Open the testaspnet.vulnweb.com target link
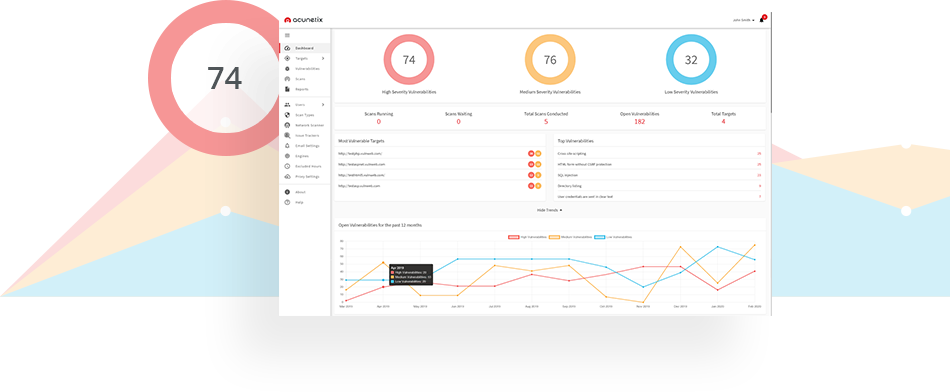This screenshot has height=392, width=950. click(362, 164)
